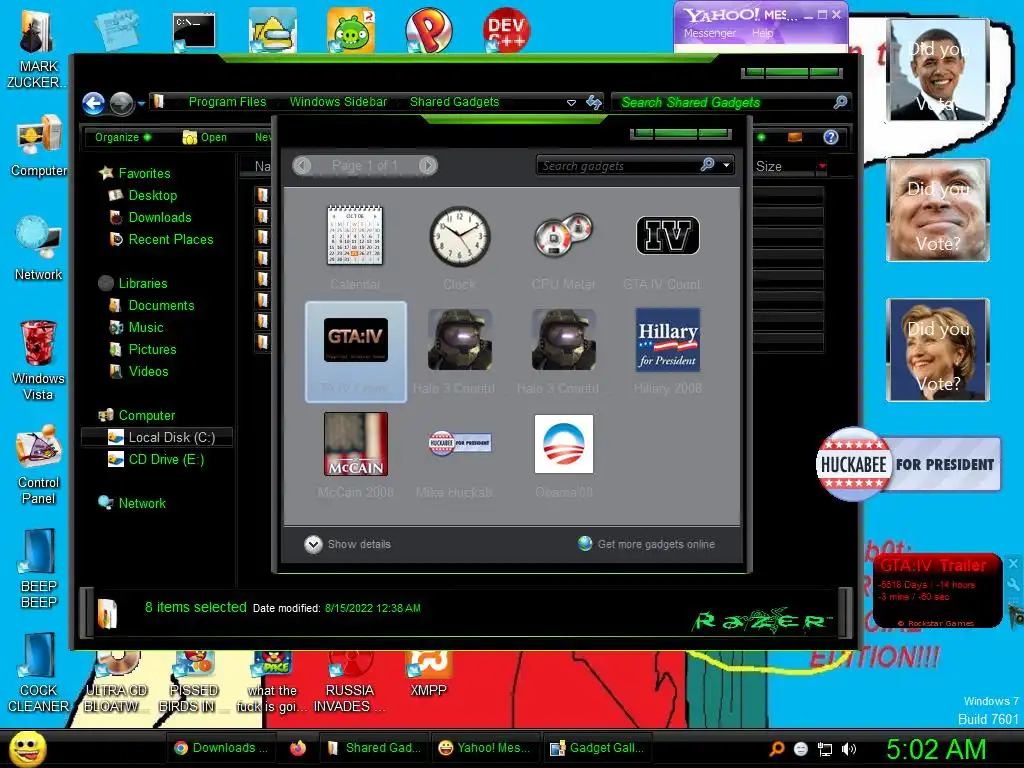Expand Show details in Gadget Gallery
Screen dimensions: 1024x768
[x=347, y=544]
